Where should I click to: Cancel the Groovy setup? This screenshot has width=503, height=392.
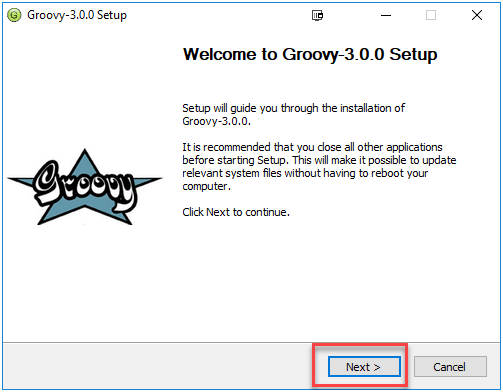(x=450, y=367)
